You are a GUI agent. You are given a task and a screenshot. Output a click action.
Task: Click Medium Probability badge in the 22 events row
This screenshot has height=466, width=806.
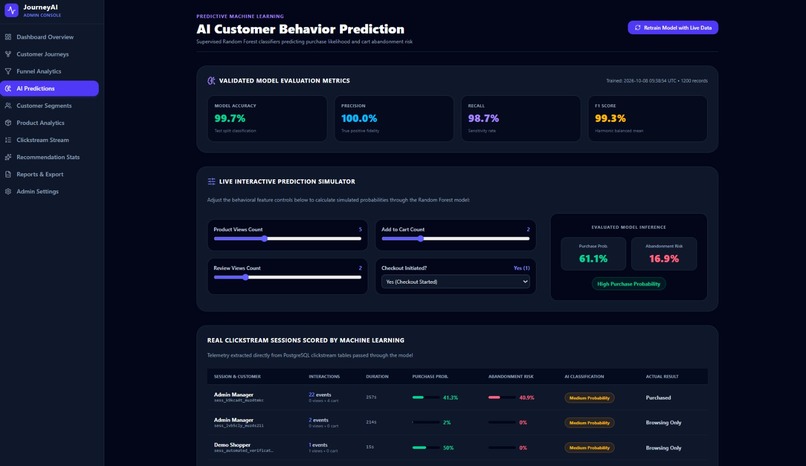point(589,398)
